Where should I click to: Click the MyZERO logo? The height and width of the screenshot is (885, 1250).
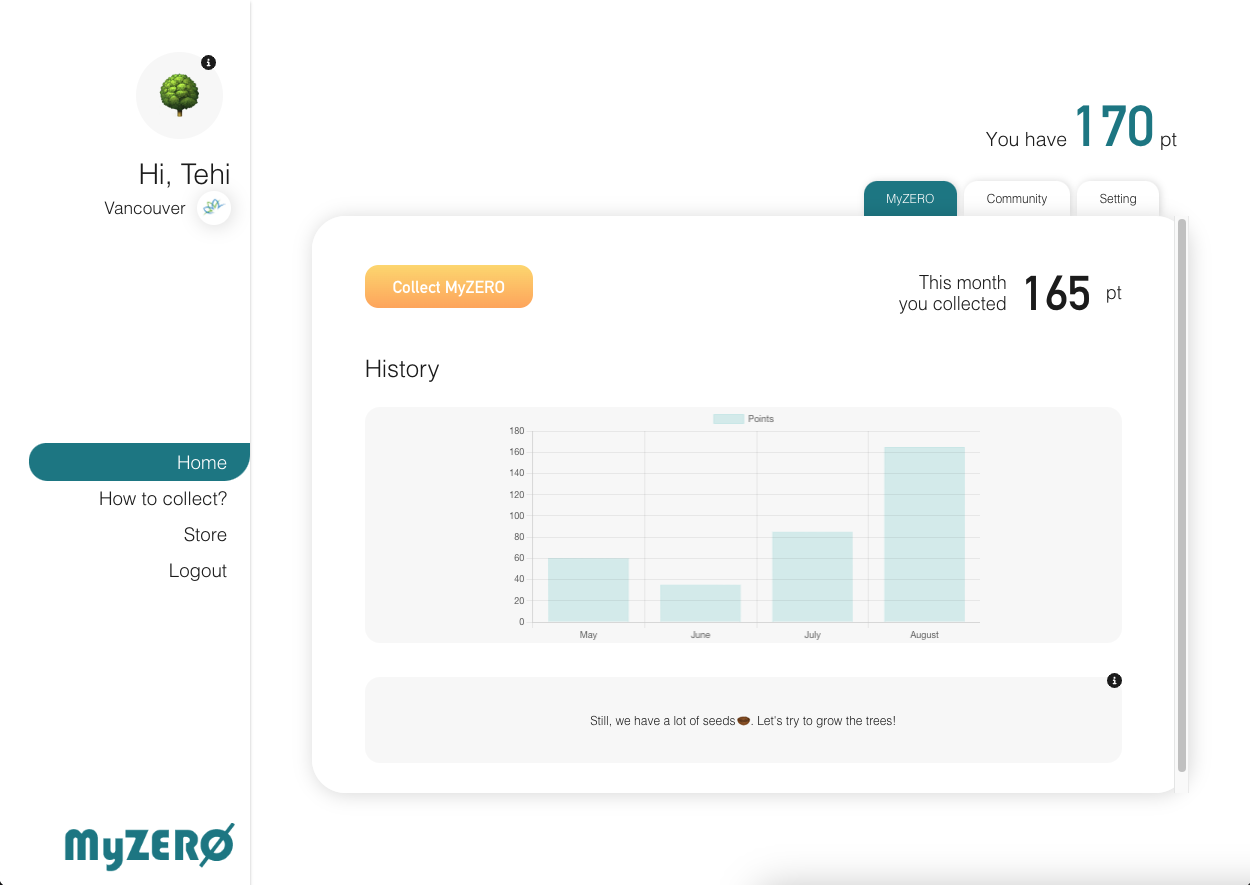tap(149, 846)
